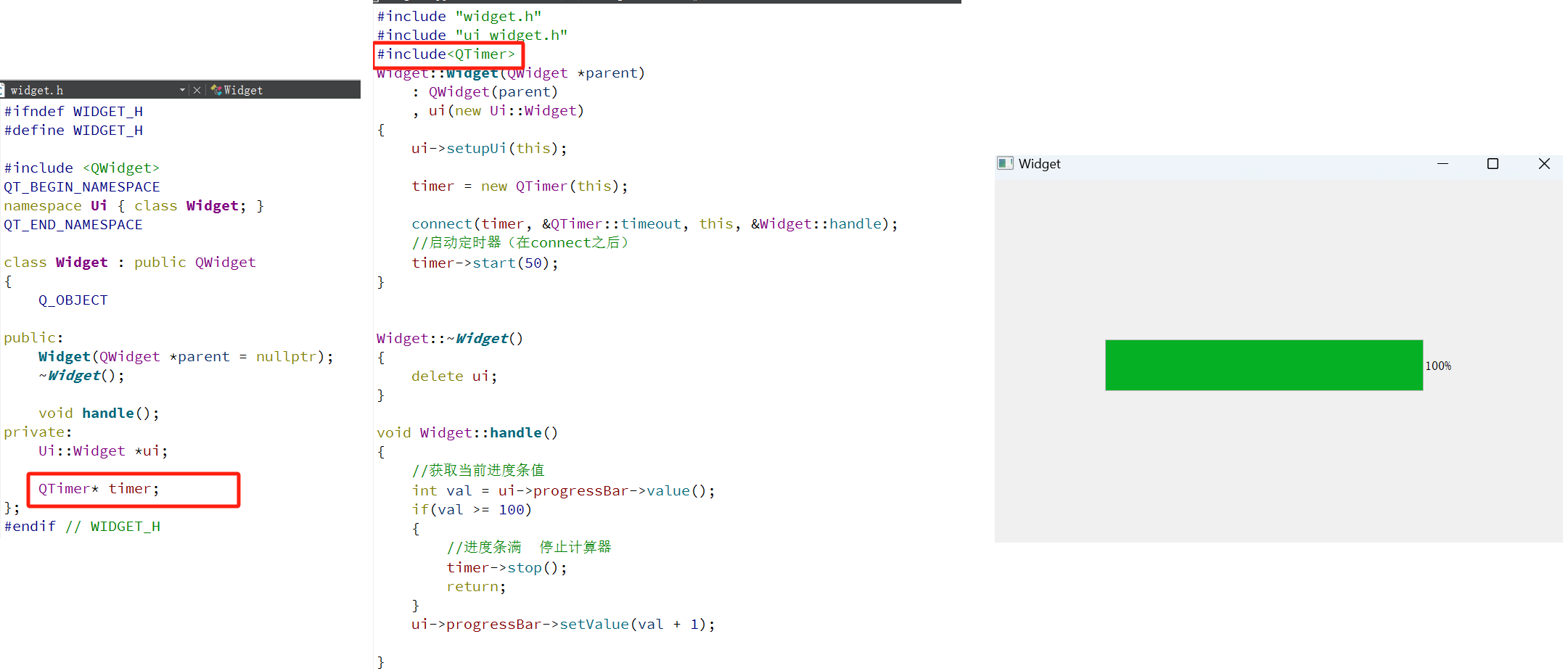Screen dimensions: 1568x671
Task: Click the Widget window title bar icon
Action: 1005,163
